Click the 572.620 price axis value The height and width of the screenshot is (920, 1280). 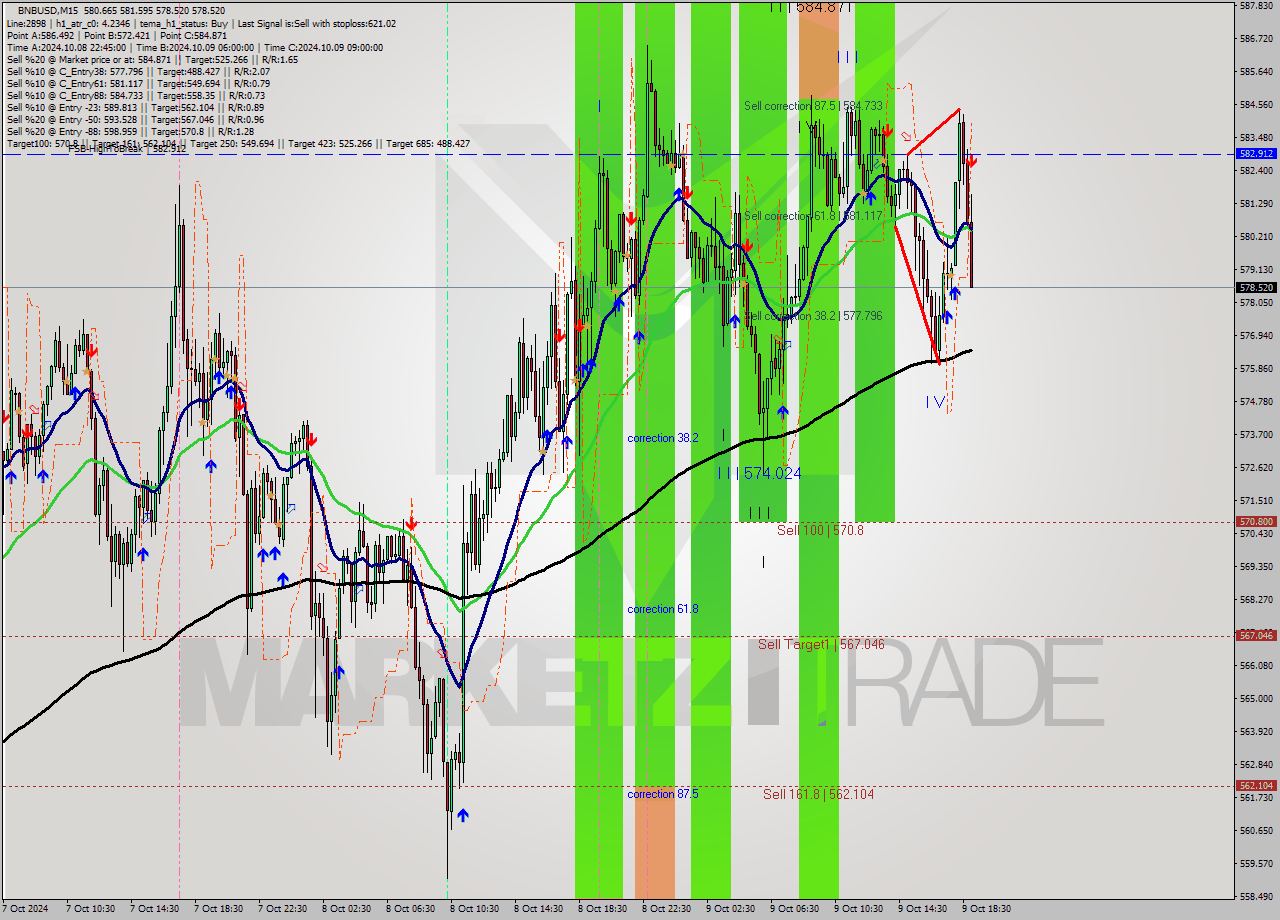pos(1256,467)
